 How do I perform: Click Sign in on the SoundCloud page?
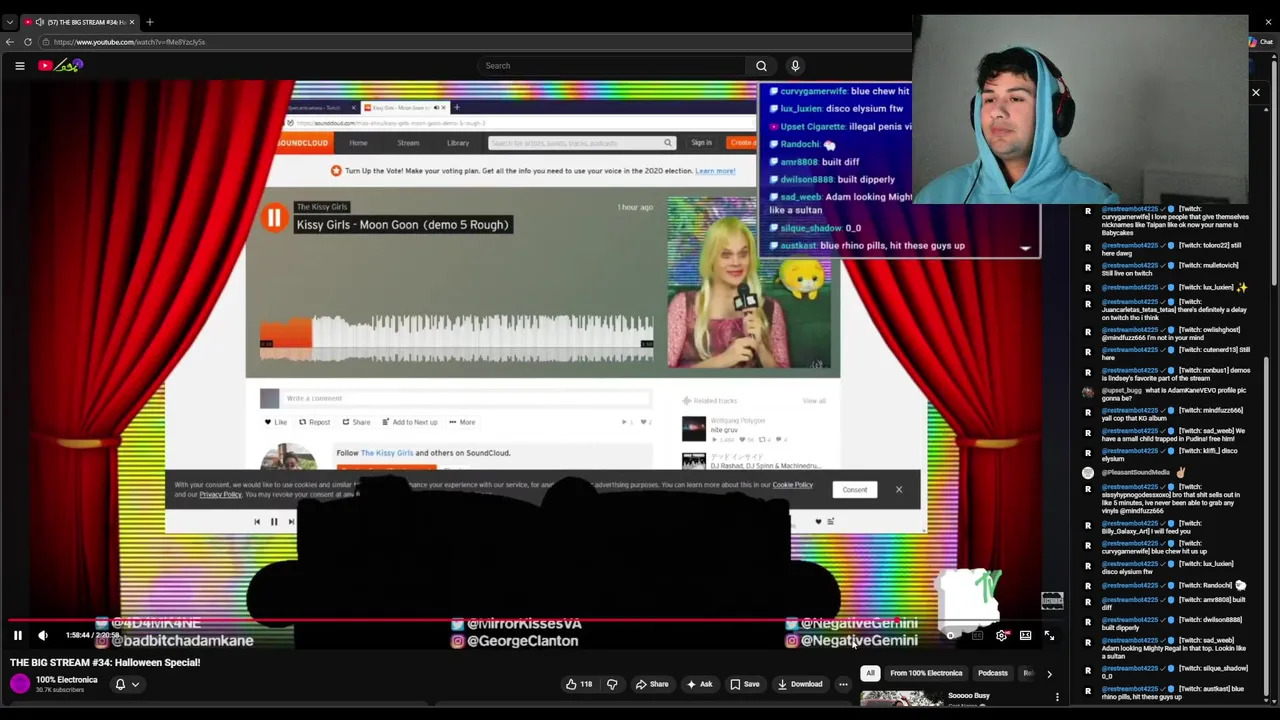tap(702, 143)
